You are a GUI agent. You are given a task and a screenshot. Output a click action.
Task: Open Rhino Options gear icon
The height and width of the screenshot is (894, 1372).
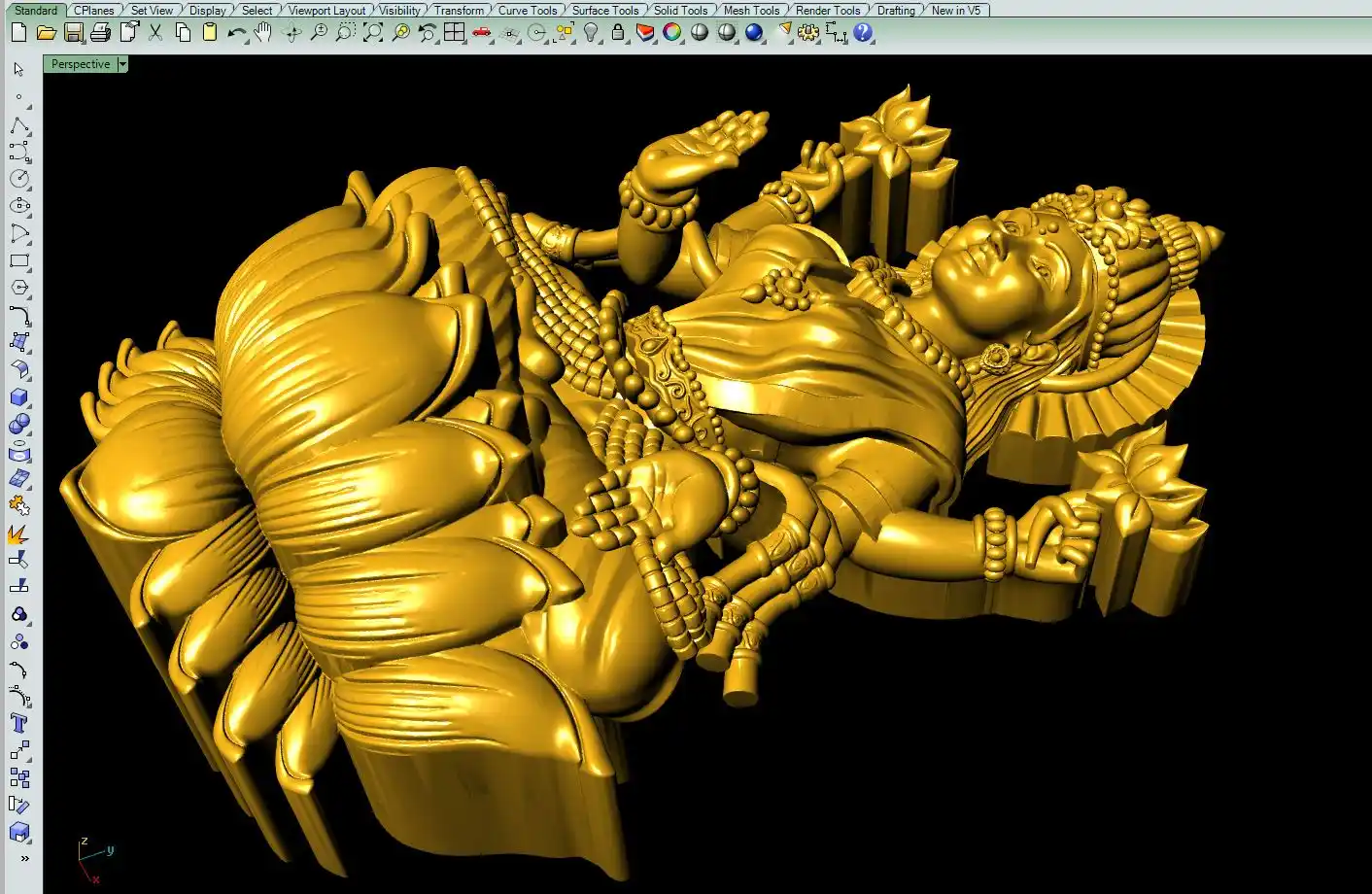coord(807,33)
